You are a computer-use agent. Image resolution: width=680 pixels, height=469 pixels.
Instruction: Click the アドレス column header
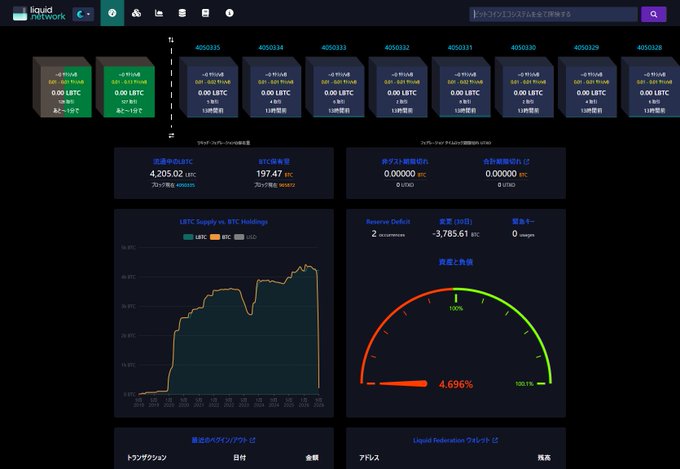[369, 458]
